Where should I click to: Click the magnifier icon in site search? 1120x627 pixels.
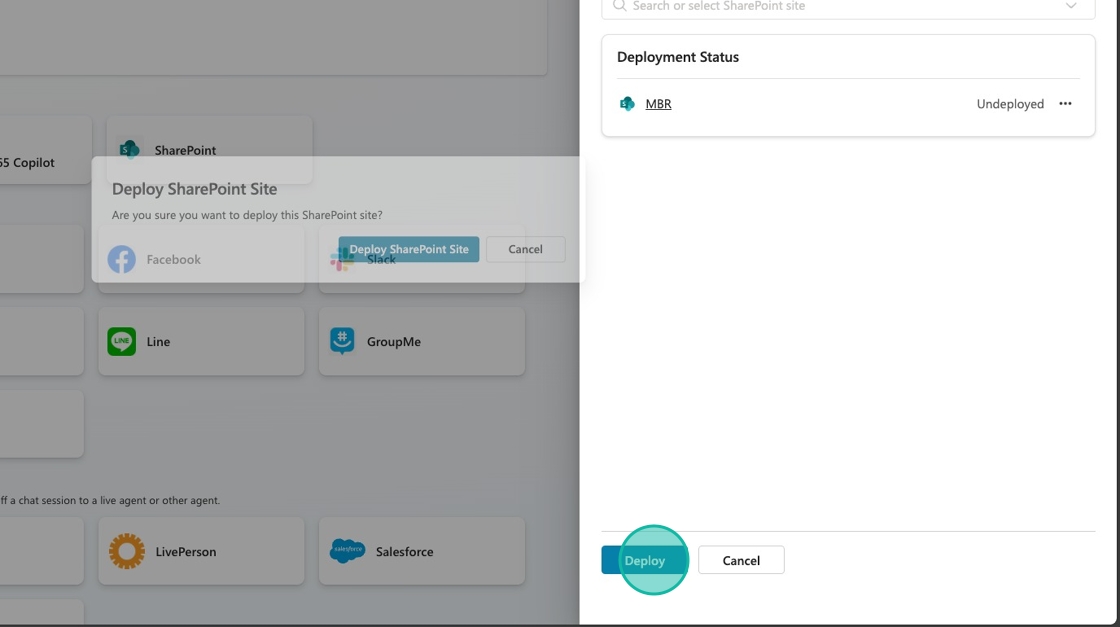619,6
